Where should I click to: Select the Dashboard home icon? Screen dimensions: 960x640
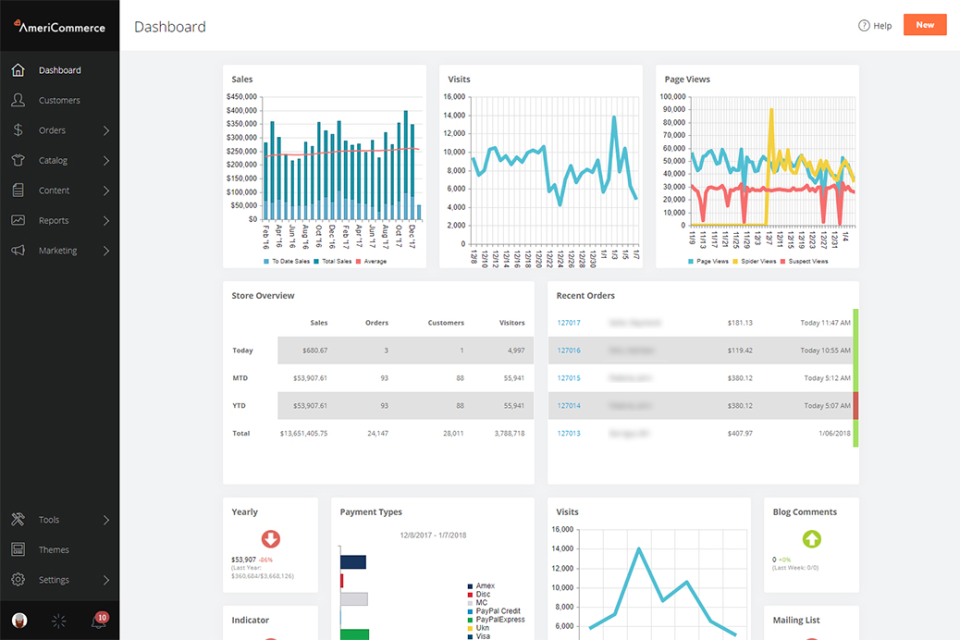click(18, 70)
